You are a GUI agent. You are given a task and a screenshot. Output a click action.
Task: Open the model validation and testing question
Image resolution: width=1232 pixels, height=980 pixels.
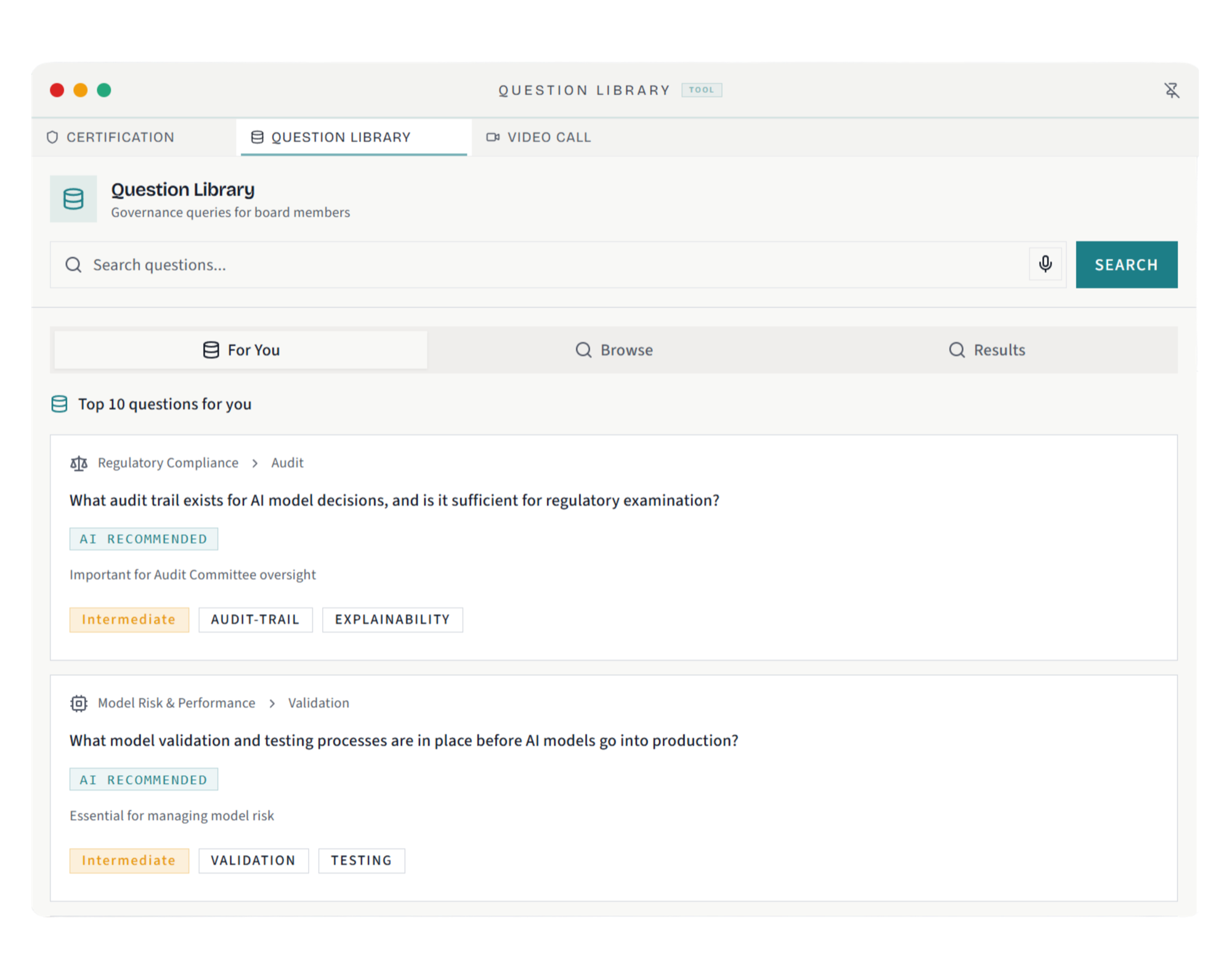[403, 740]
